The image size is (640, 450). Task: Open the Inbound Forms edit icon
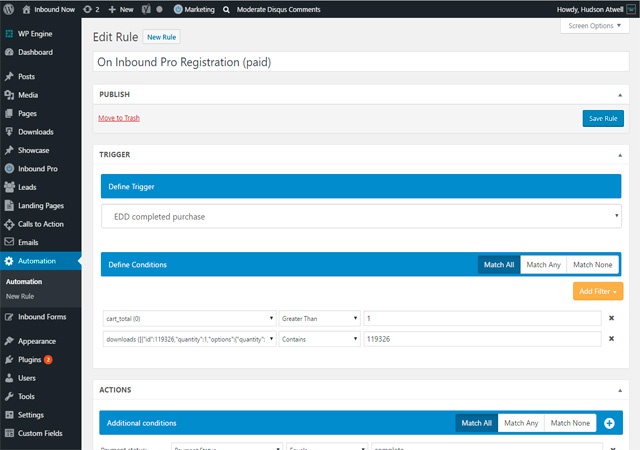[x=9, y=317]
